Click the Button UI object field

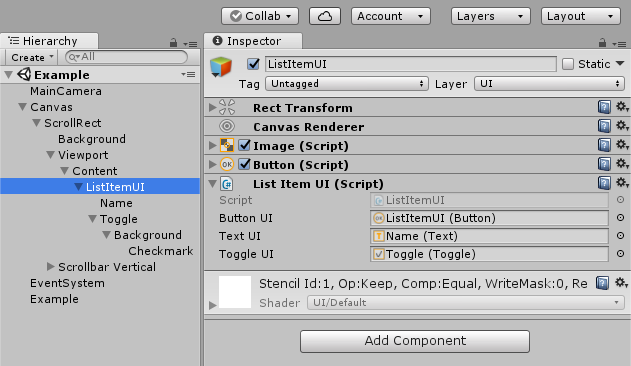489,218
